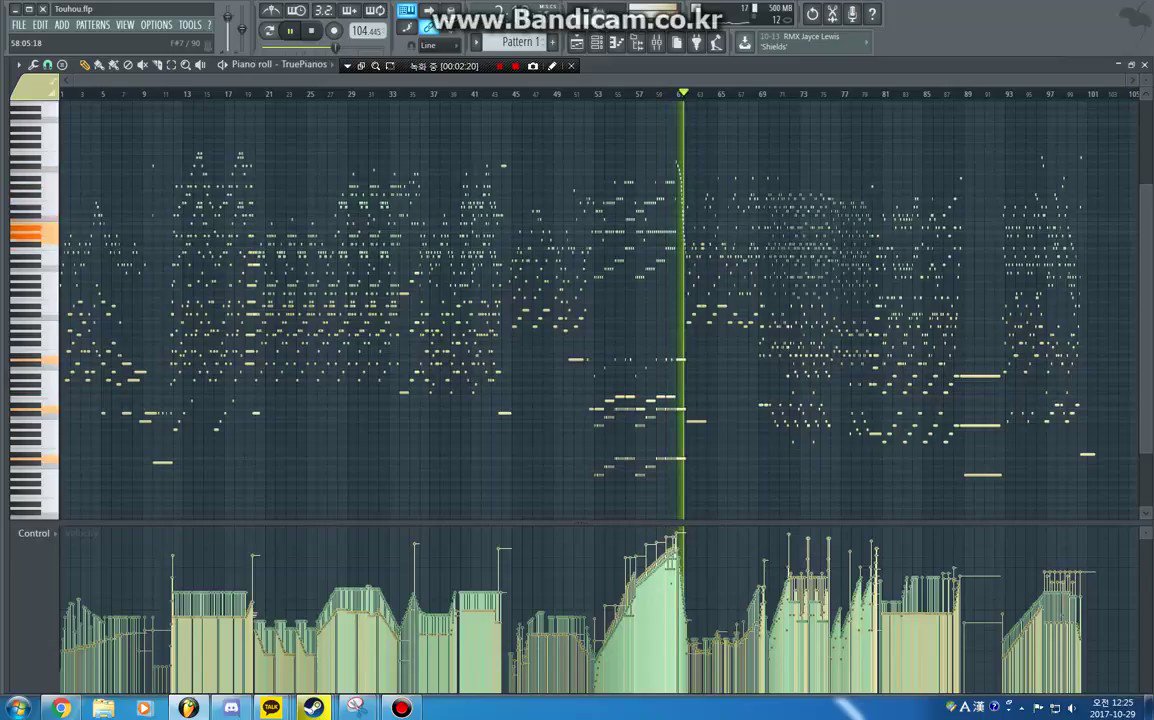The height and width of the screenshot is (720, 1154).
Task: Toggle multilink to controllers icon
Action: point(428,27)
